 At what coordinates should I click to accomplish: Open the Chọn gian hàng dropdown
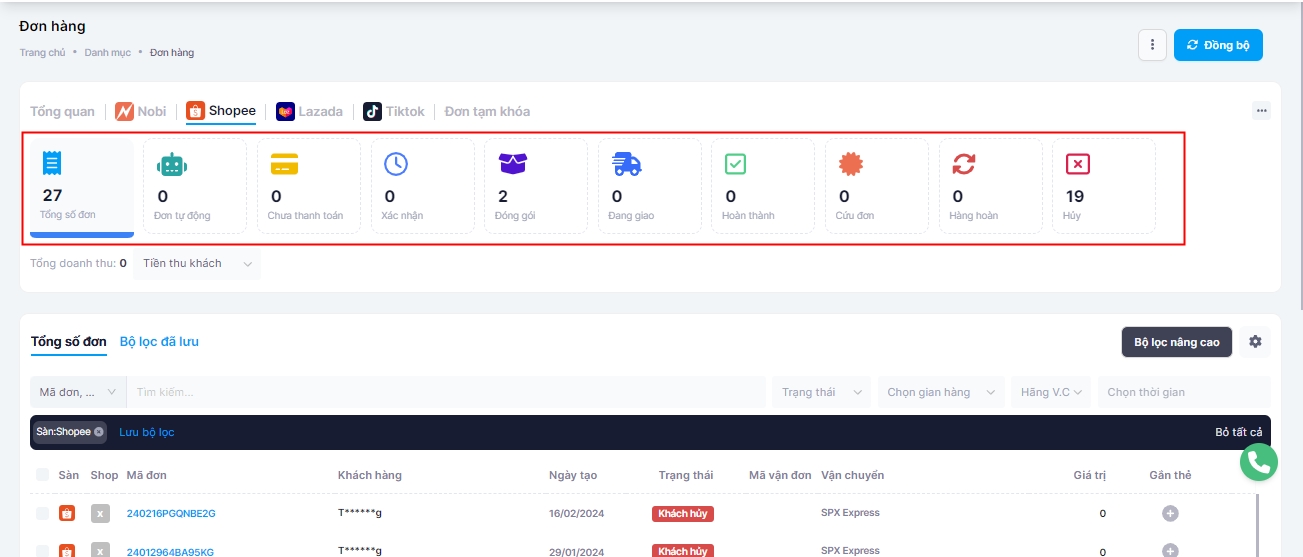pyautogui.click(x=940, y=392)
